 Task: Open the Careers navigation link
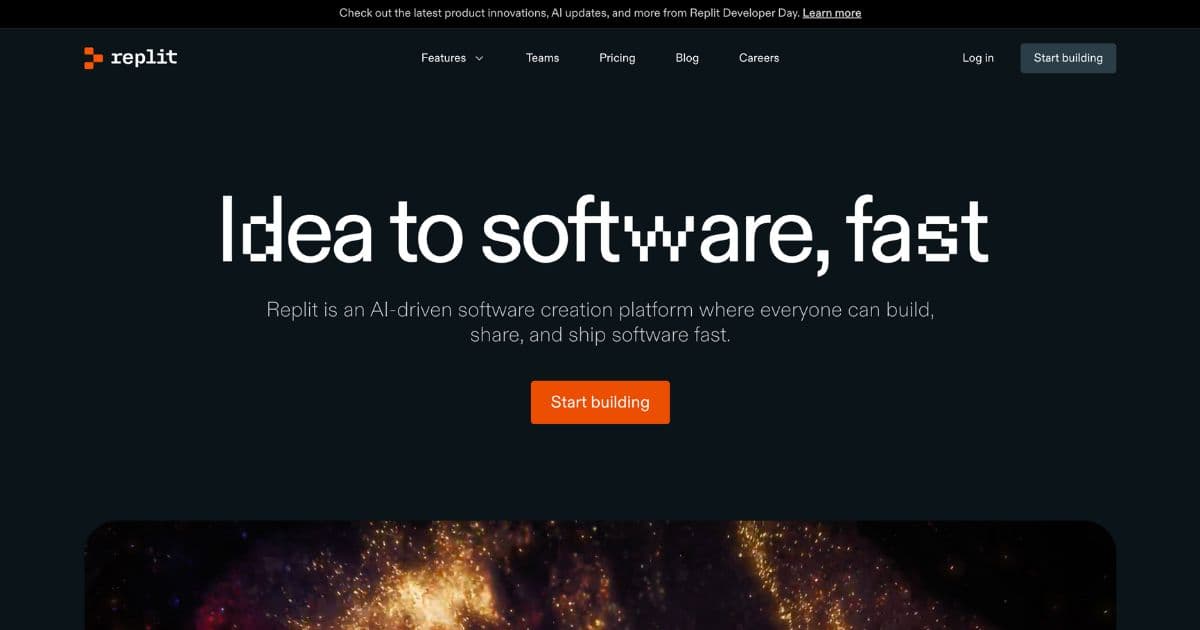pyautogui.click(x=759, y=58)
